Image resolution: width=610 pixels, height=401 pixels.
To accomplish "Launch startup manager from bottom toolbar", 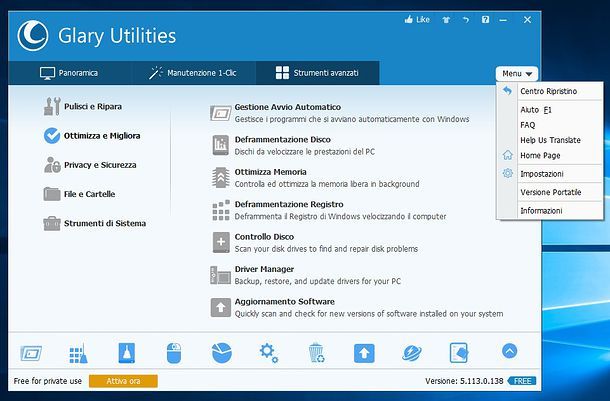I will [31, 353].
